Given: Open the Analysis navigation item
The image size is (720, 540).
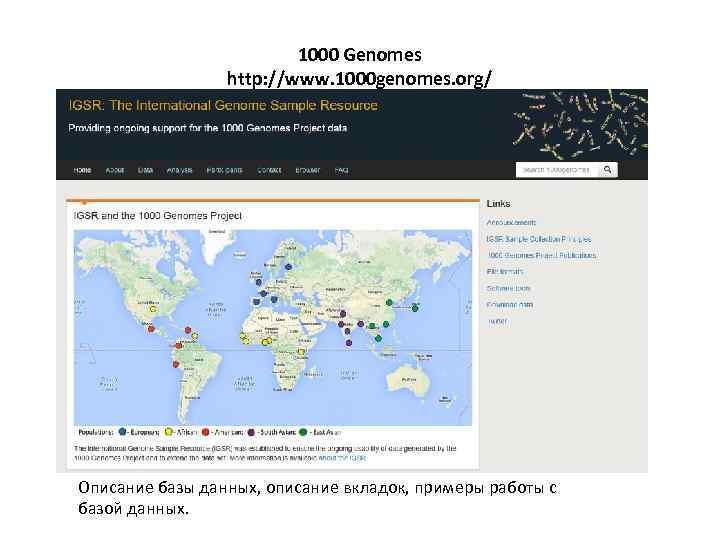Looking at the screenshot, I should click(x=180, y=170).
